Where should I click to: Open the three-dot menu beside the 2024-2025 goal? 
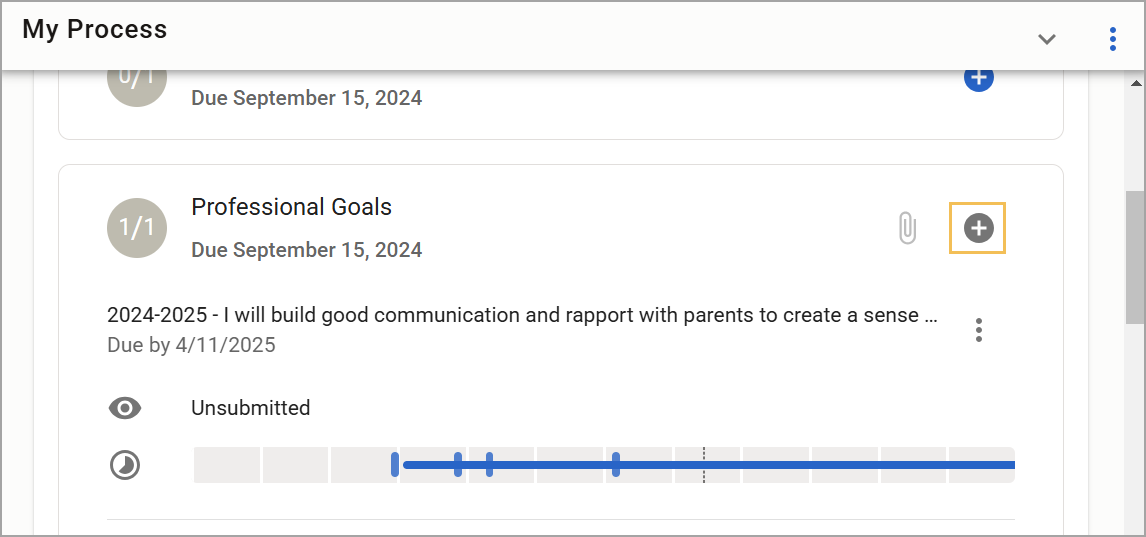(x=979, y=330)
